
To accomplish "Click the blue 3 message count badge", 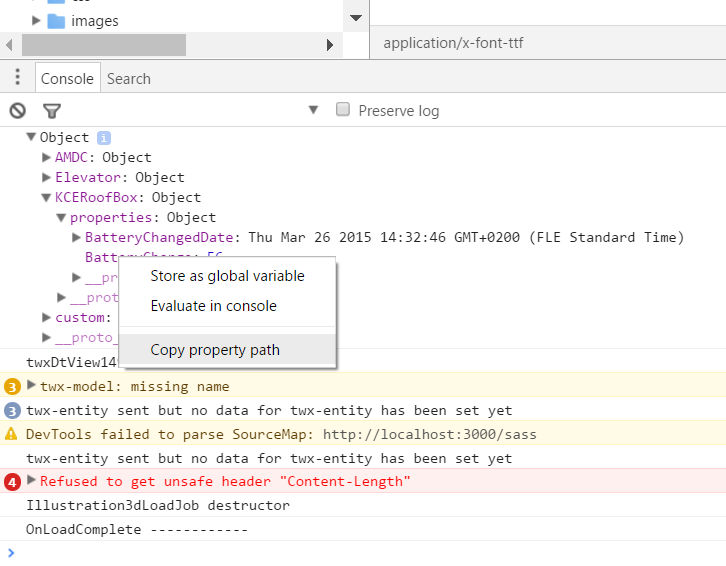I will [x=13, y=410].
